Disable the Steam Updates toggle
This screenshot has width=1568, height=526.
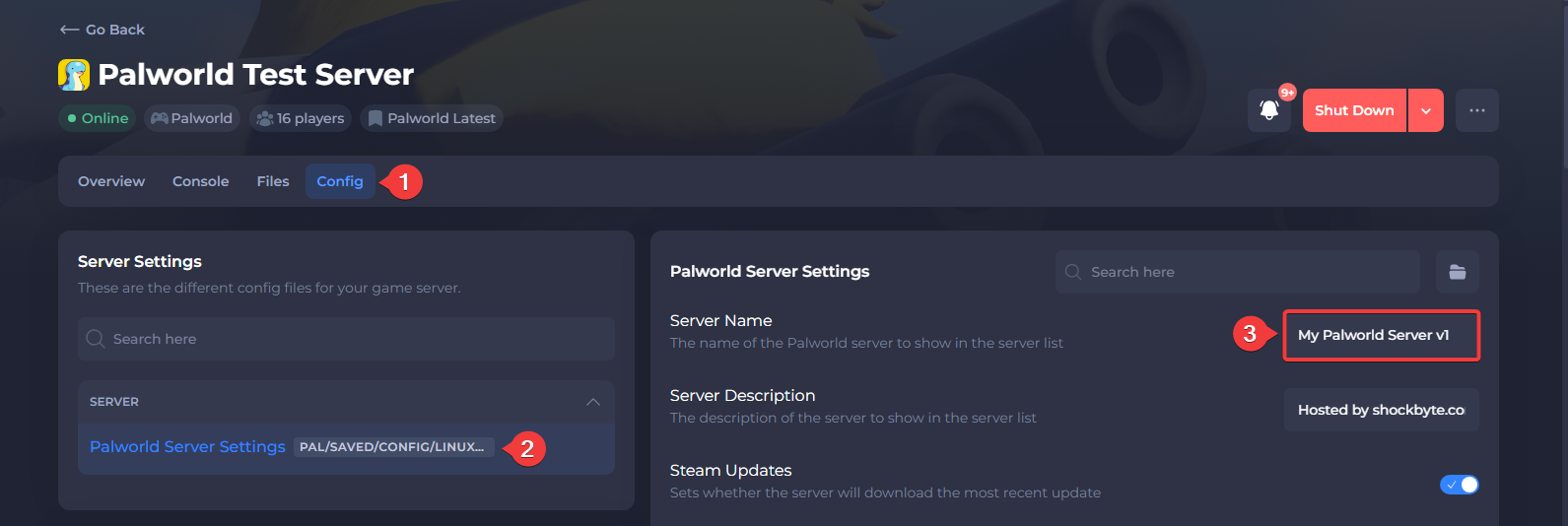point(1459,485)
